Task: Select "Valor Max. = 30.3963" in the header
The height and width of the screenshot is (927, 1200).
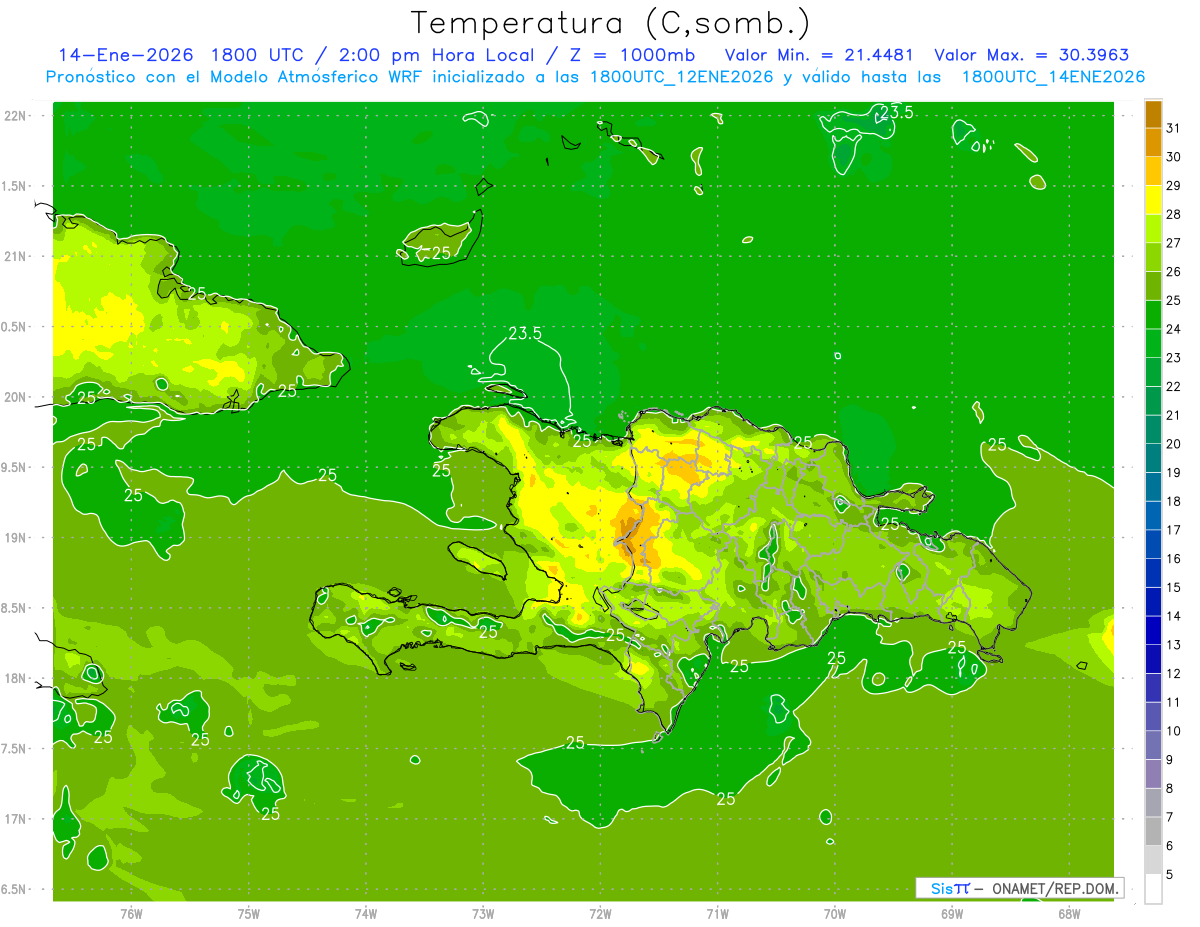Action: pos(1031,55)
